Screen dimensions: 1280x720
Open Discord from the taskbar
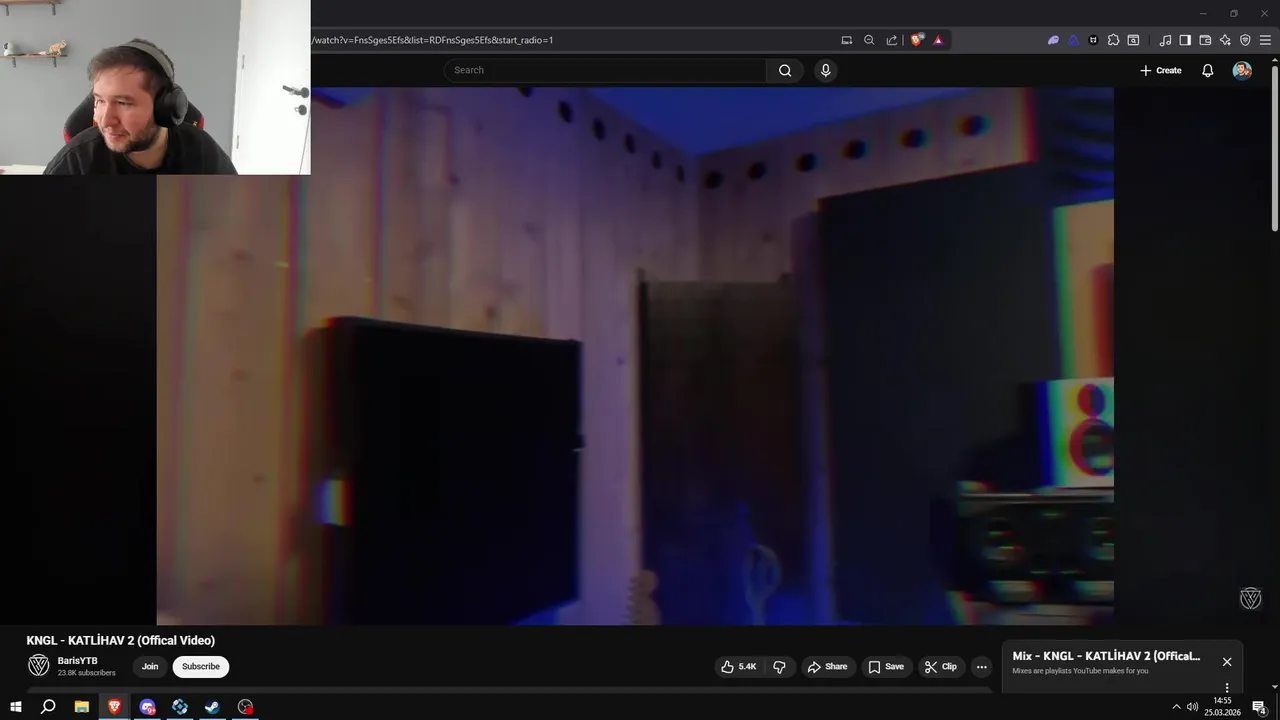(147, 707)
